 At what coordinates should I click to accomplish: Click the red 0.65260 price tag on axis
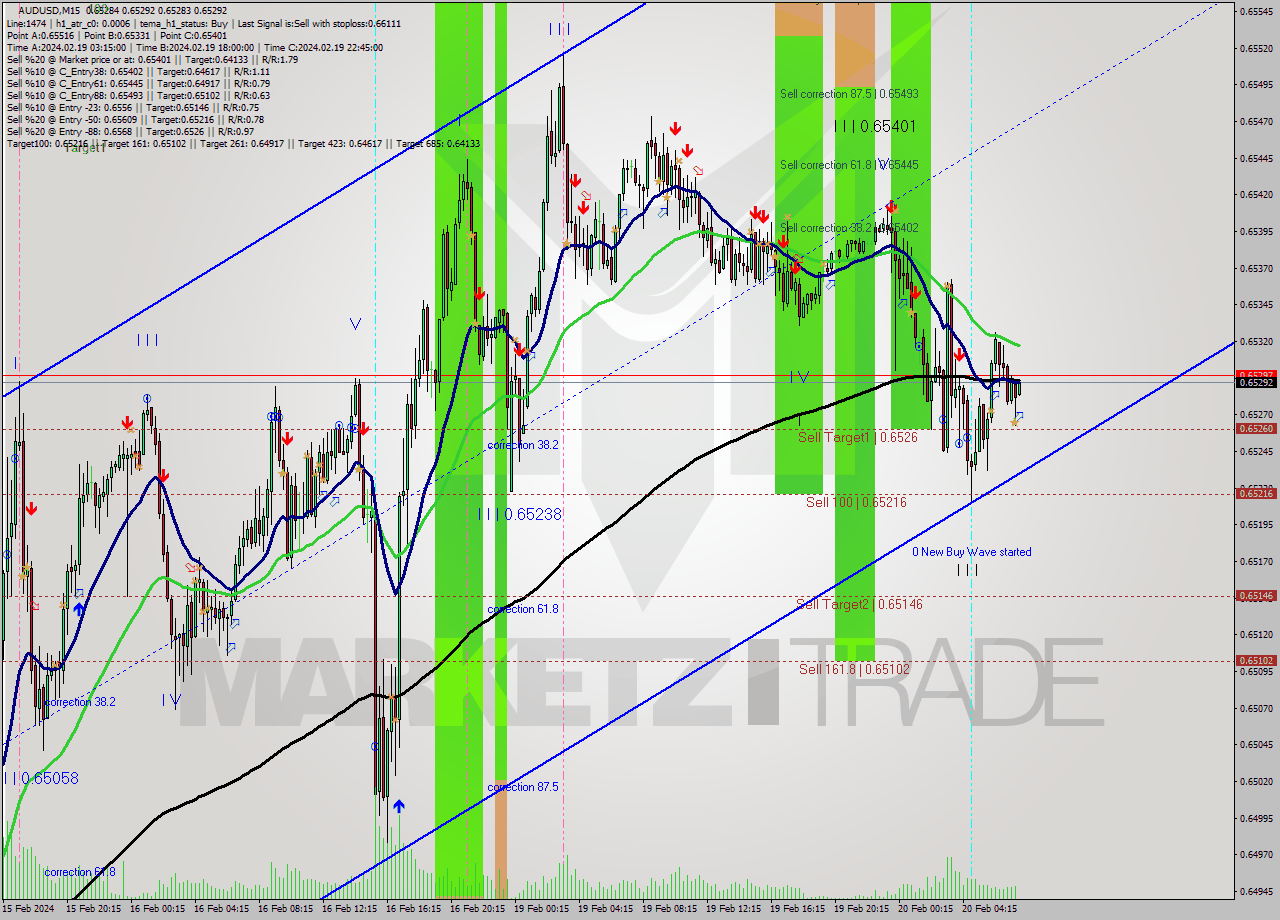pyautogui.click(x=1256, y=428)
